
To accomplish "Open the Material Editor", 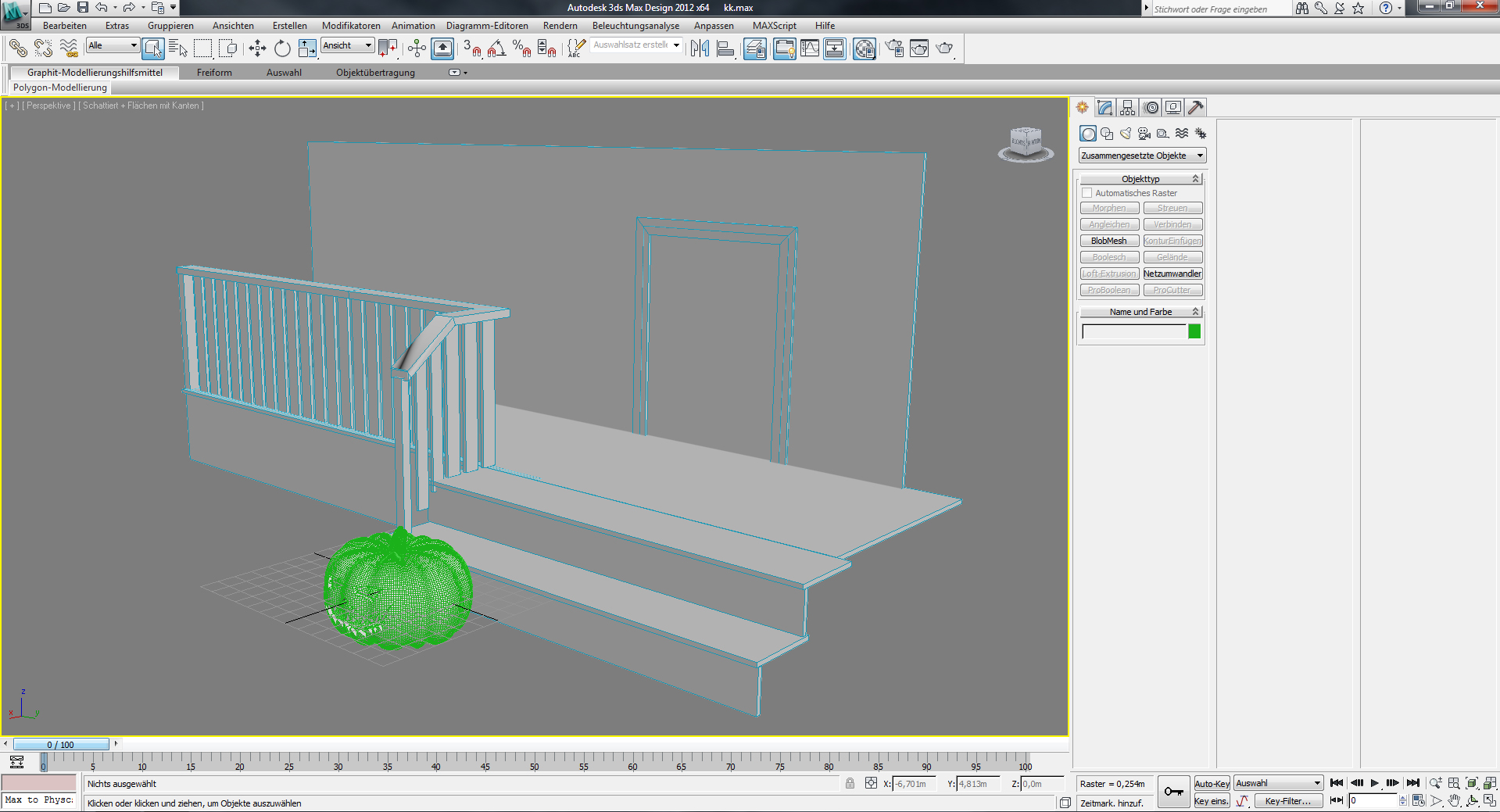I will coord(865,48).
